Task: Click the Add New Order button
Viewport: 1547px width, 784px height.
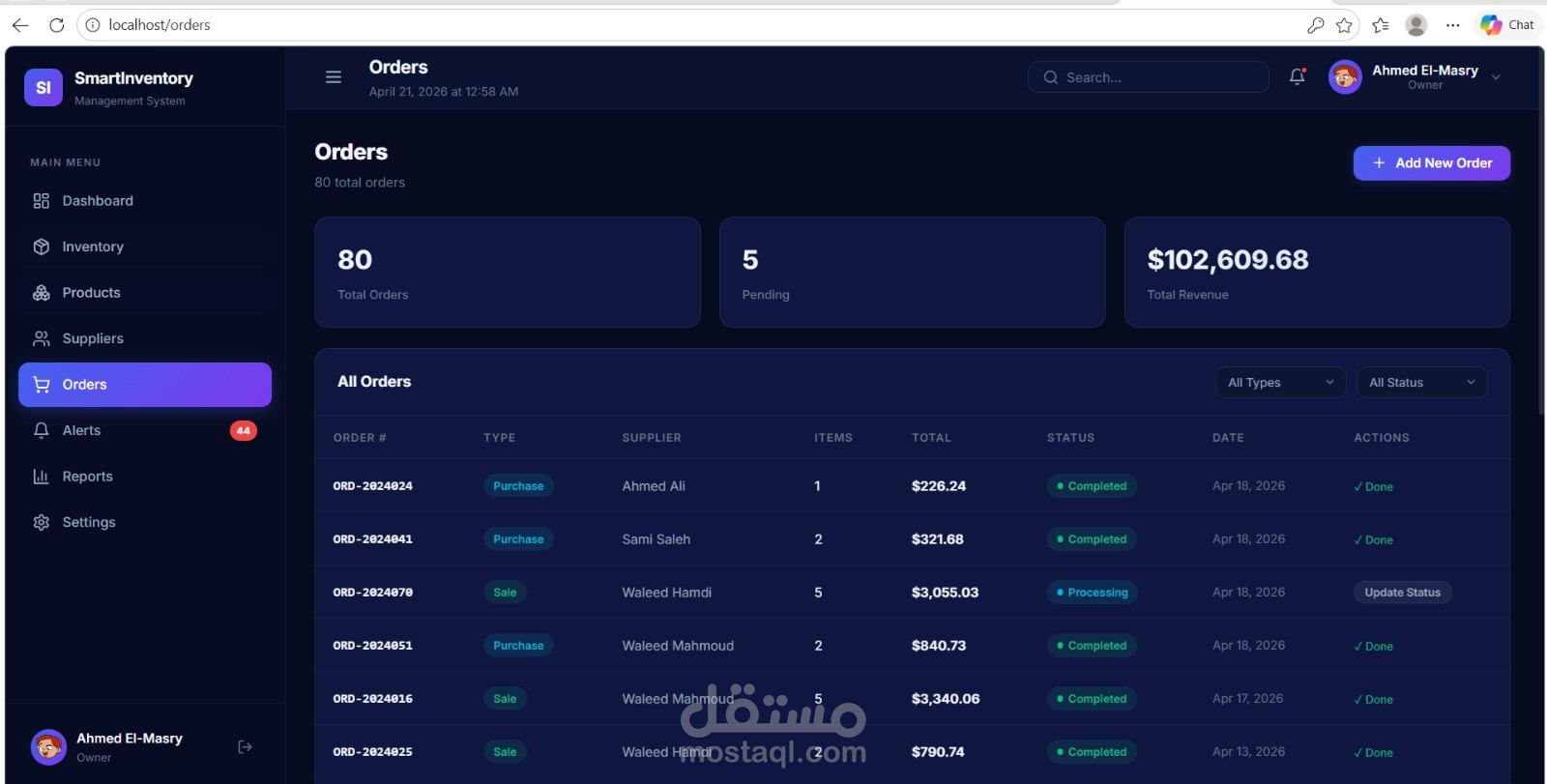Action: (x=1431, y=163)
